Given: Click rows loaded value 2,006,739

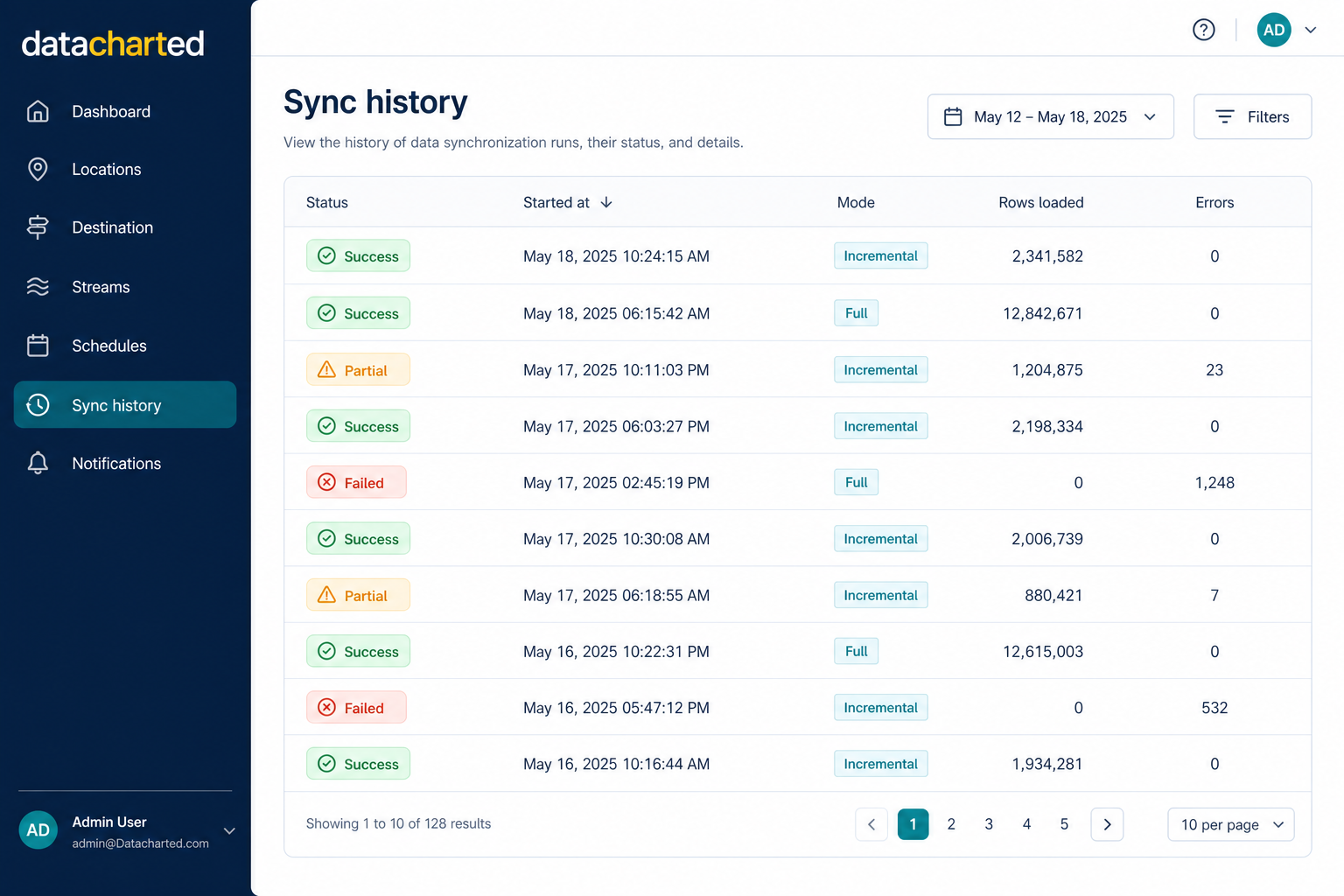Looking at the screenshot, I should [x=1047, y=539].
